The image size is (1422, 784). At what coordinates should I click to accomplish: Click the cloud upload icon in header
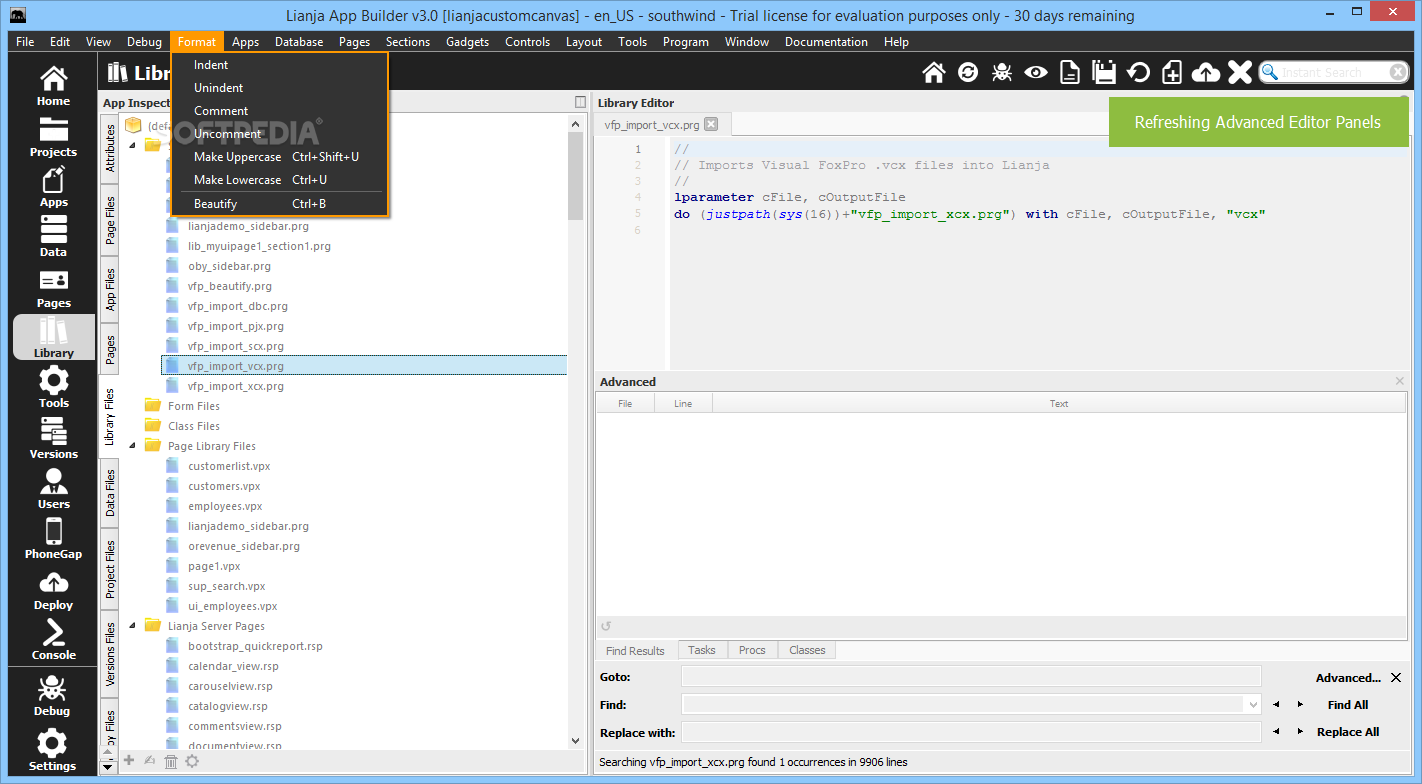1207,72
